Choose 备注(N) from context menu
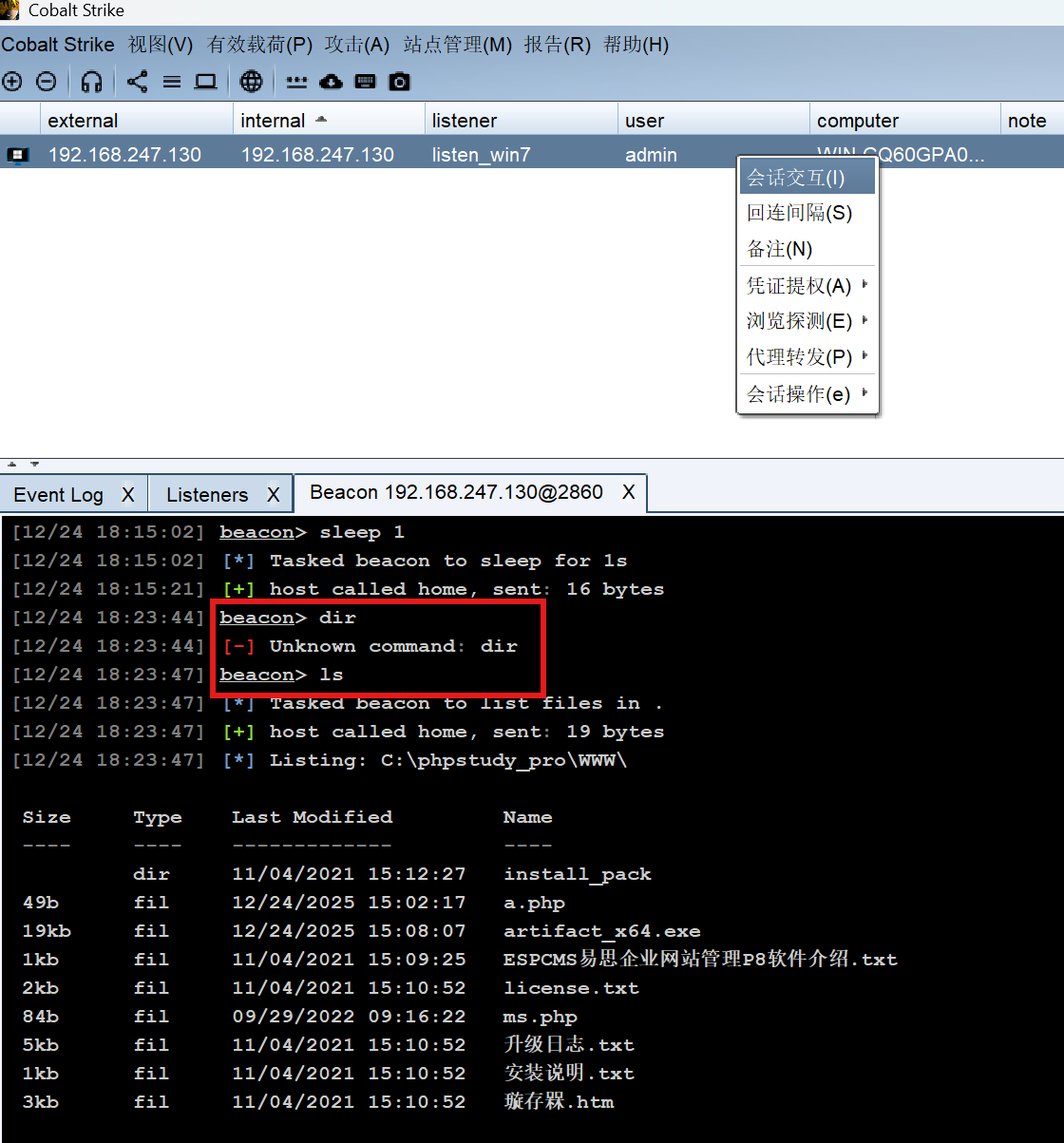The image size is (1064, 1143). [x=807, y=249]
